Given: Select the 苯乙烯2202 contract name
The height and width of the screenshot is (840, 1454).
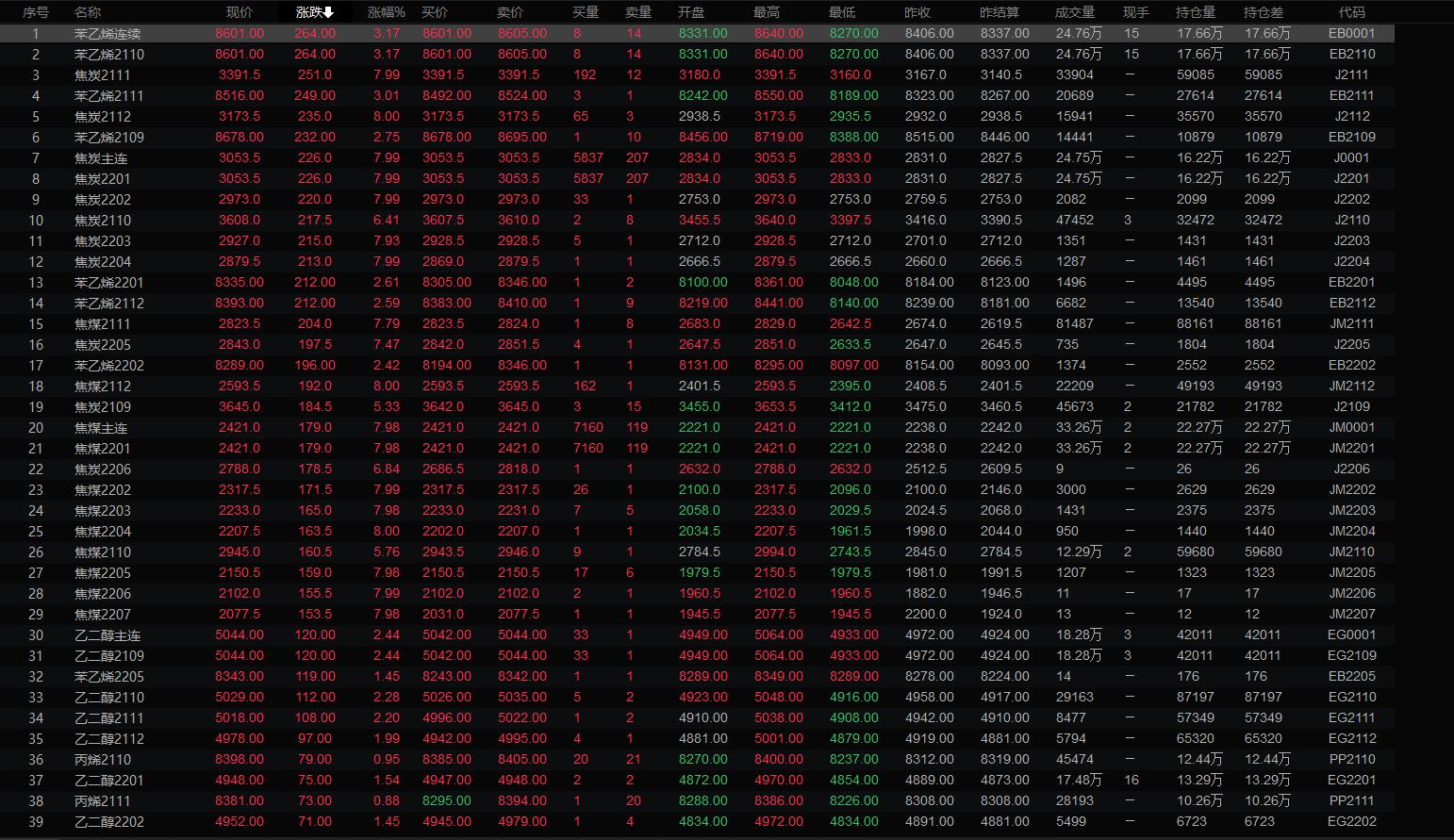Looking at the screenshot, I should coord(109,366).
